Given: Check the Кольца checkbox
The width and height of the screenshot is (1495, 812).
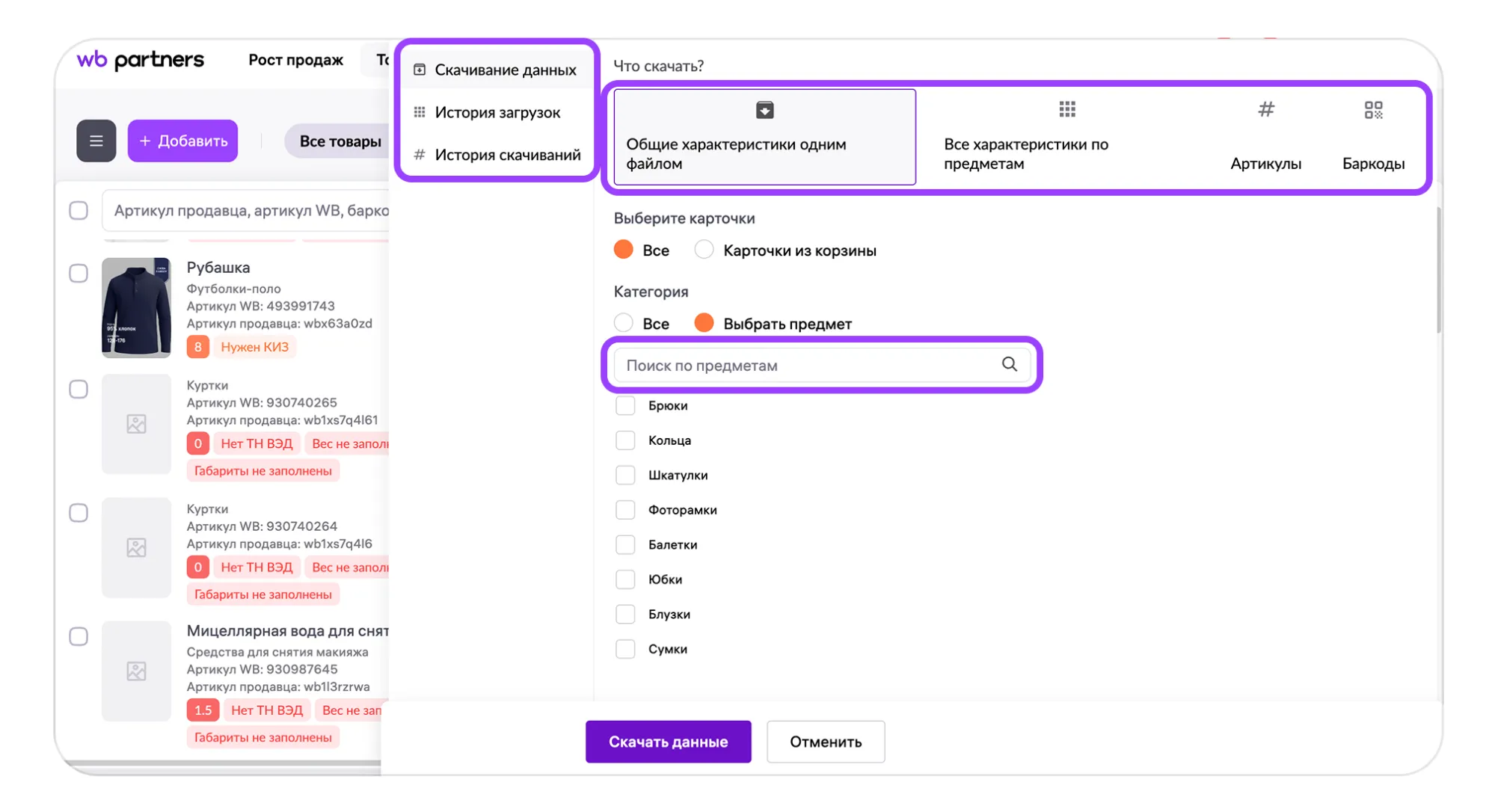Looking at the screenshot, I should tap(625, 440).
